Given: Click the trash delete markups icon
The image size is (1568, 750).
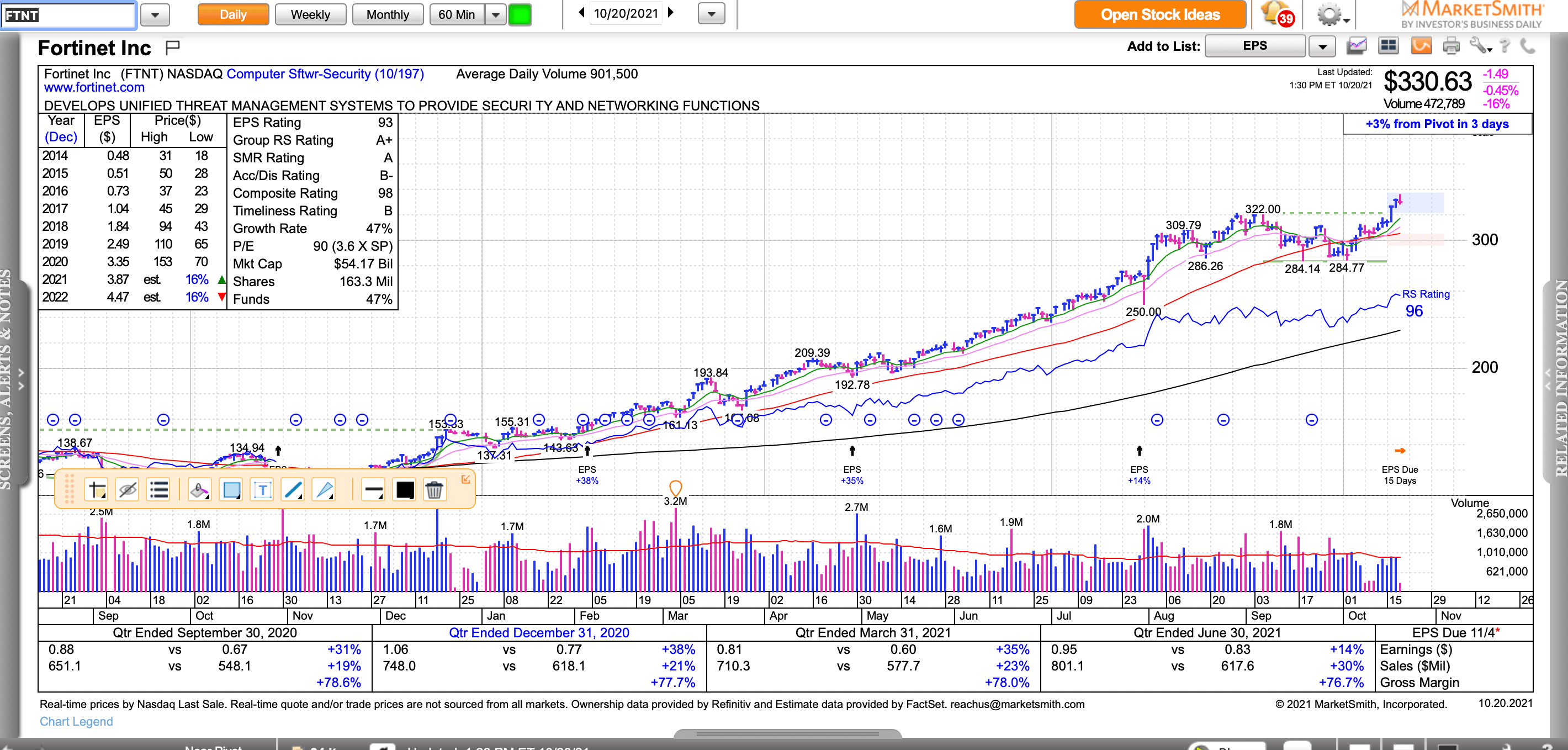Looking at the screenshot, I should pos(434,489).
